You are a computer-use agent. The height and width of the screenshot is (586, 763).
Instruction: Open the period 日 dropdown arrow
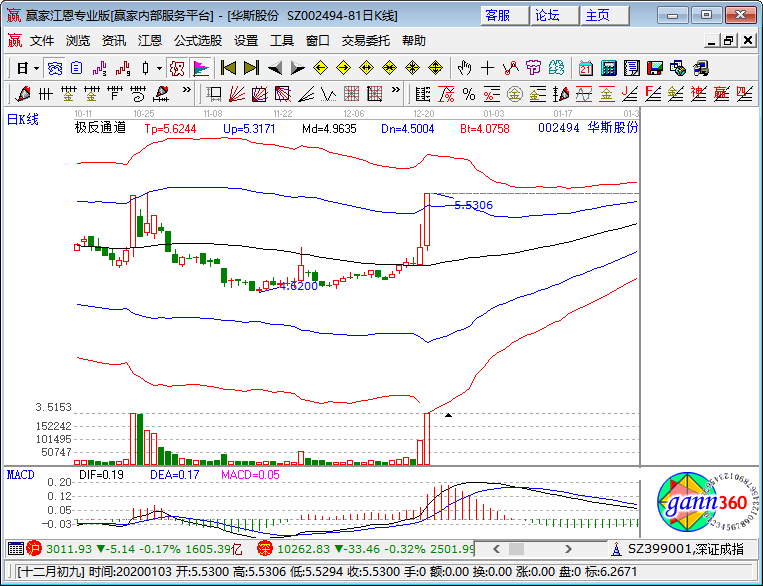coord(36,68)
